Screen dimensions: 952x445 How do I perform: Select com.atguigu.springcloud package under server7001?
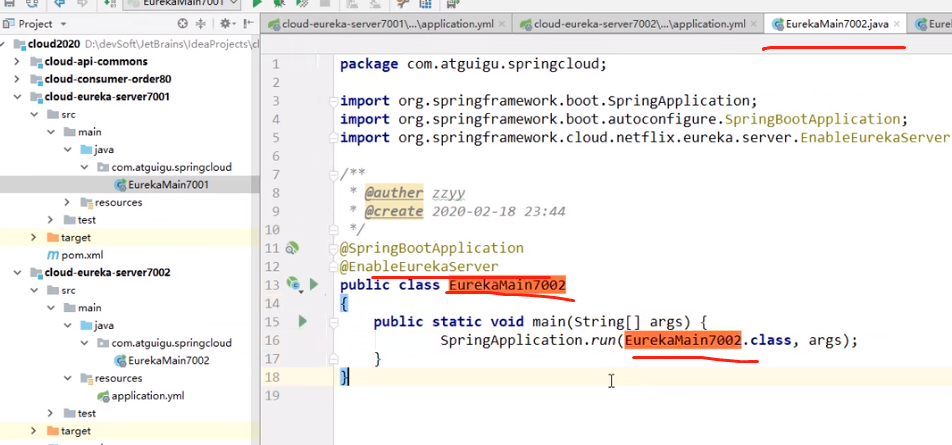click(x=171, y=167)
